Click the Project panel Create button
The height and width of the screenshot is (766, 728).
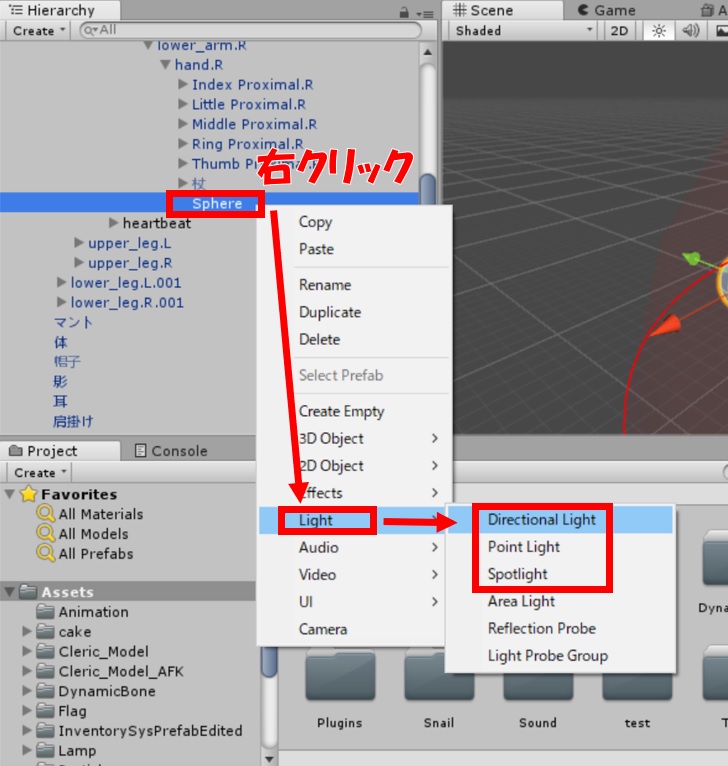39,473
